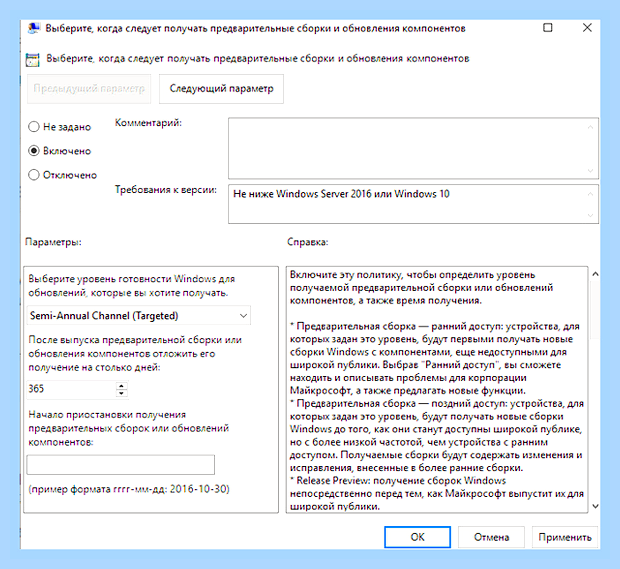This screenshot has height=569, width=620.
Task: Decrease the 365 days value with down arrow
Action: click(122, 393)
